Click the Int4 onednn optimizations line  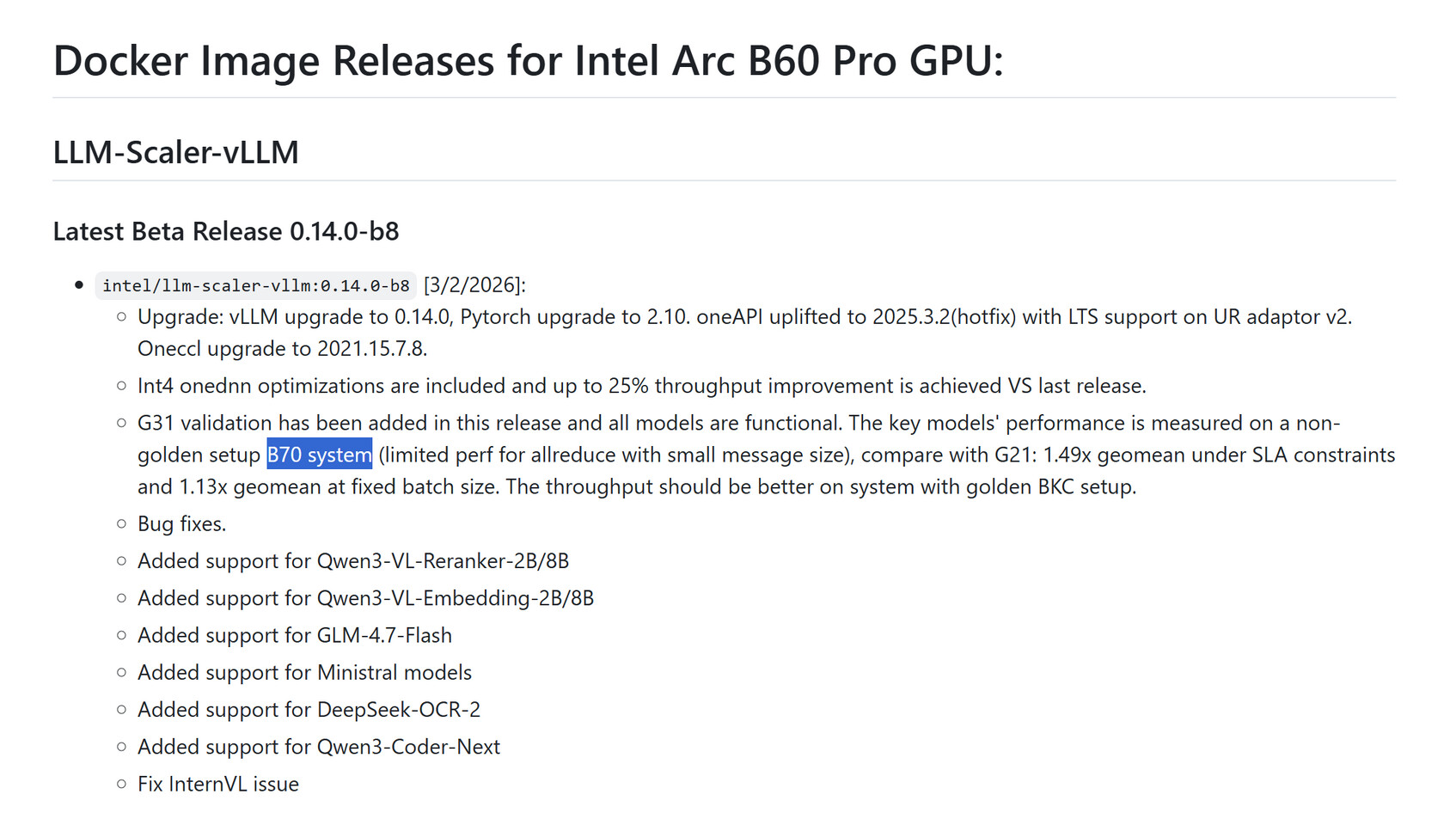pos(641,386)
